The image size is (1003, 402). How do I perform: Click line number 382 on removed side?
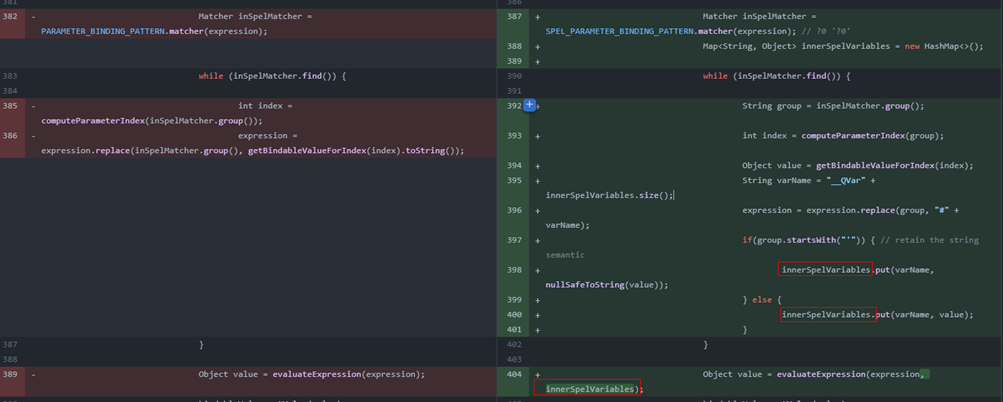pyautogui.click(x=11, y=16)
